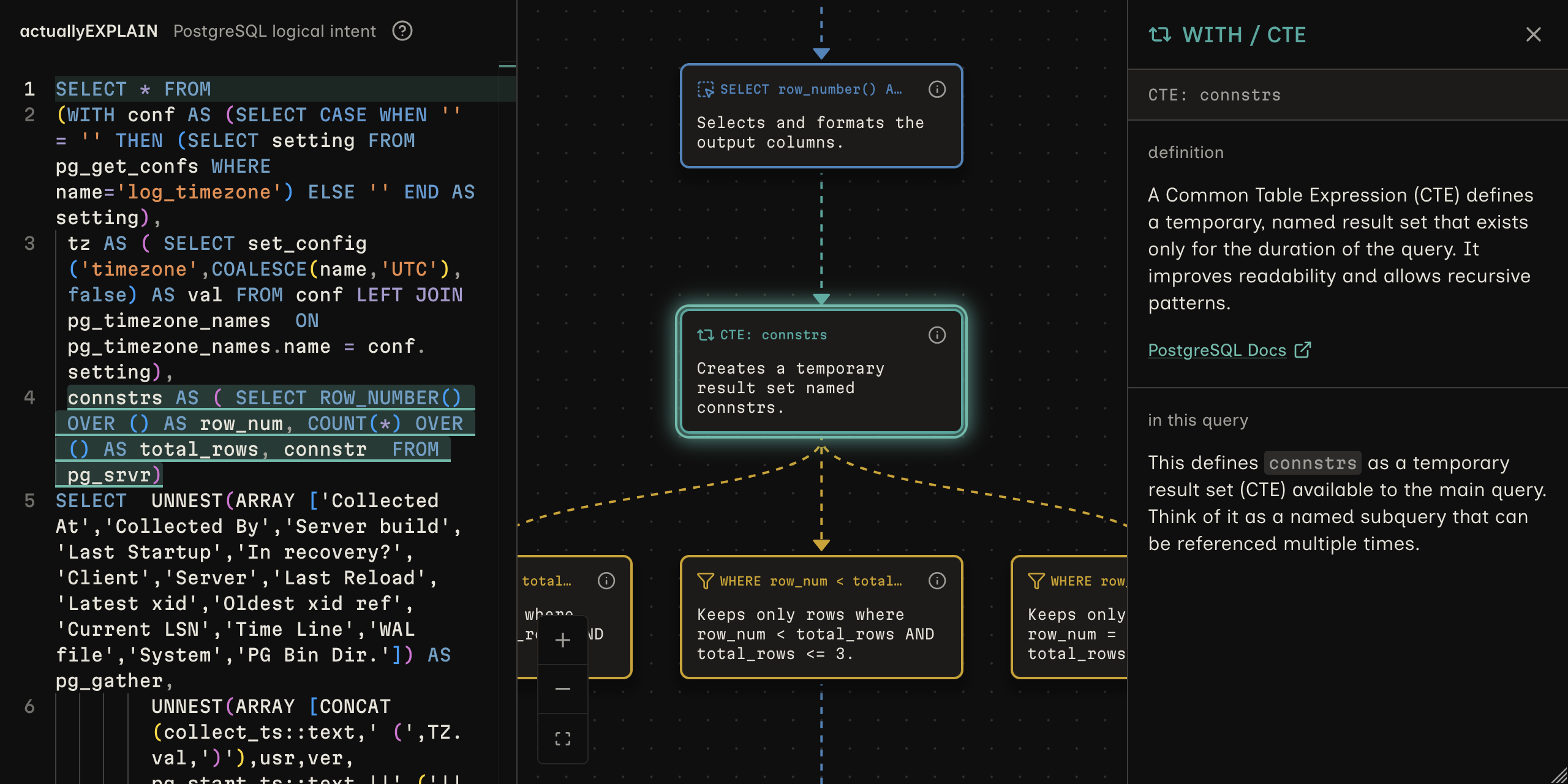The height and width of the screenshot is (784, 1568).
Task: Click 'pg_timezone_names ON' code line
Action: (x=193, y=321)
